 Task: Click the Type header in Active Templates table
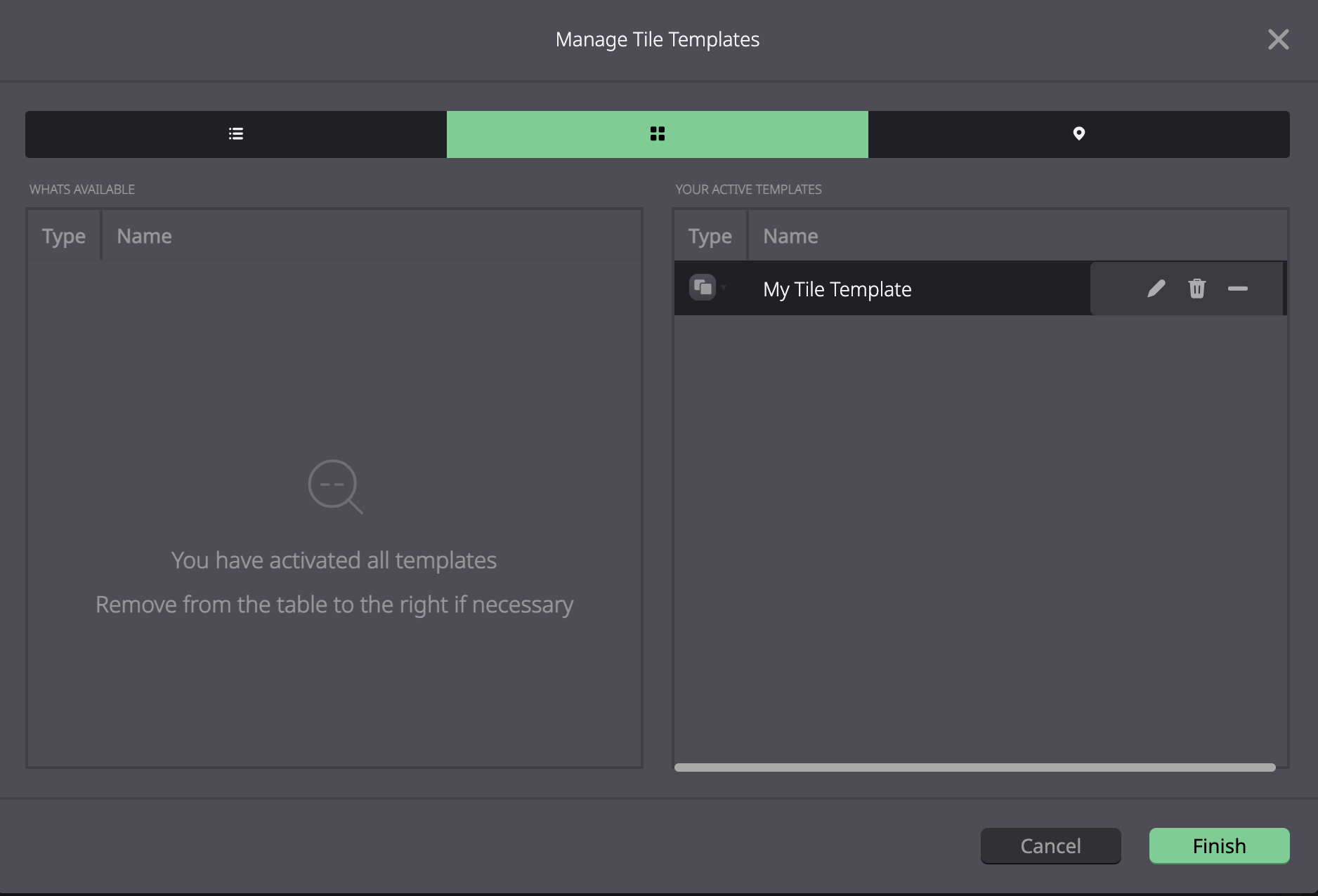[x=710, y=236]
